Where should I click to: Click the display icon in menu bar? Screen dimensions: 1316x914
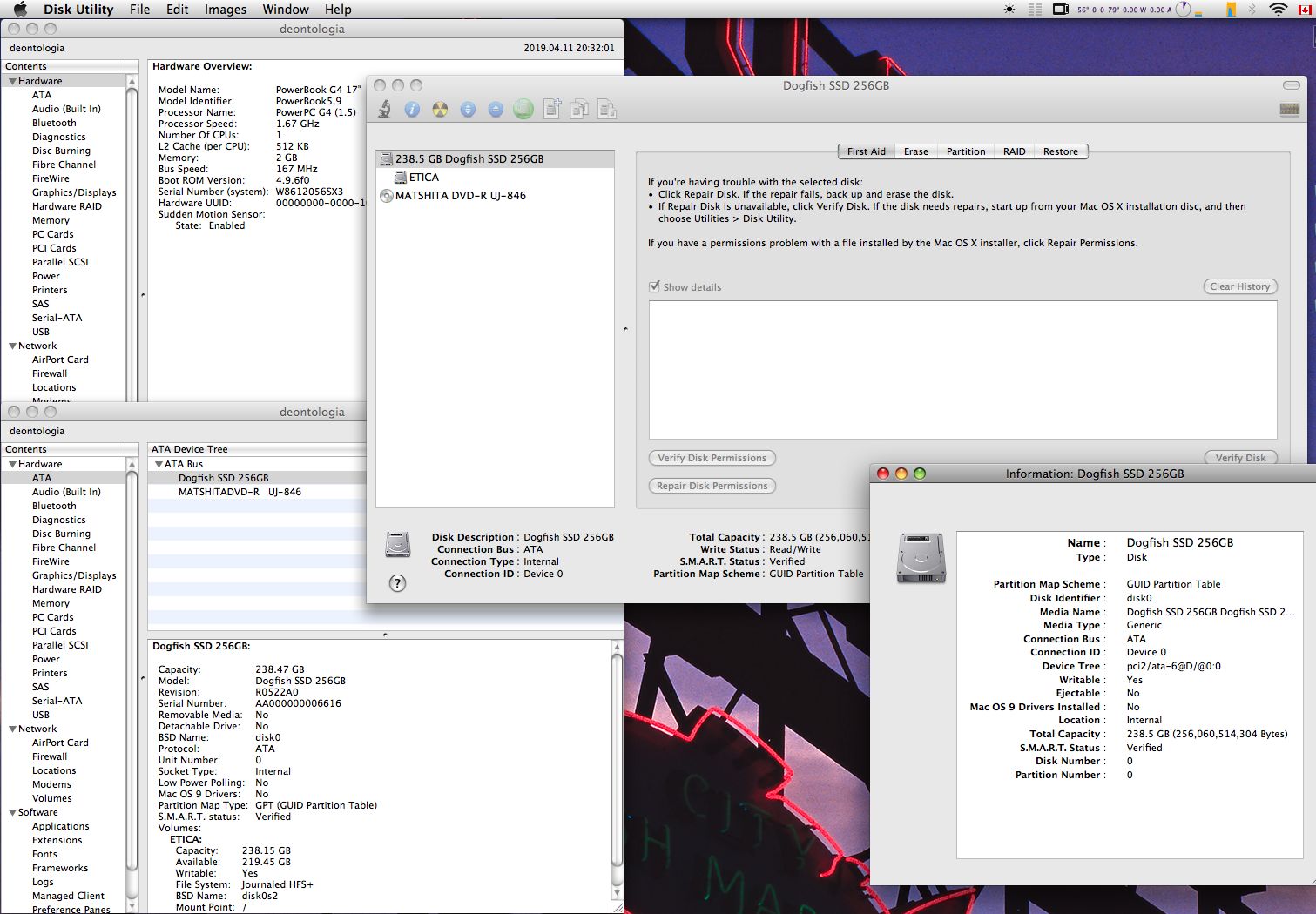[1061, 10]
